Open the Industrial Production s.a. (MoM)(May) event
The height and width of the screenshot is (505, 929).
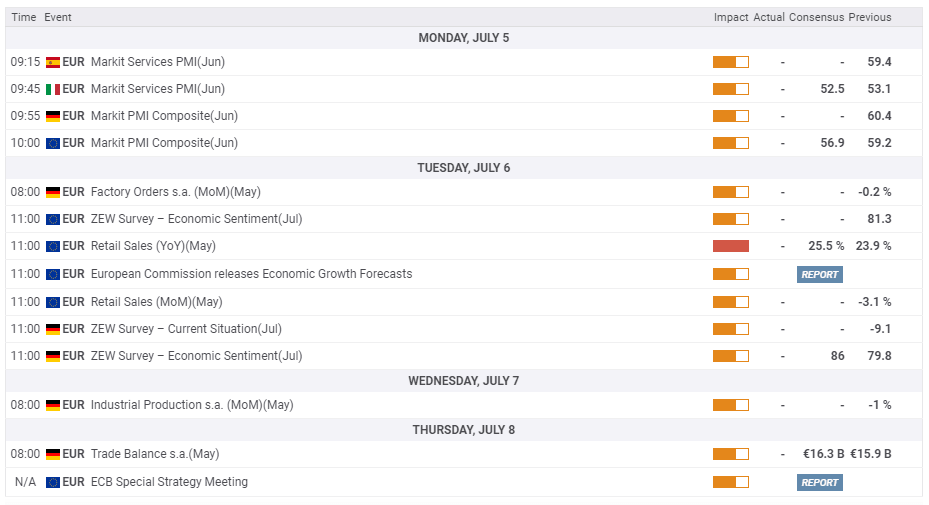click(x=192, y=405)
